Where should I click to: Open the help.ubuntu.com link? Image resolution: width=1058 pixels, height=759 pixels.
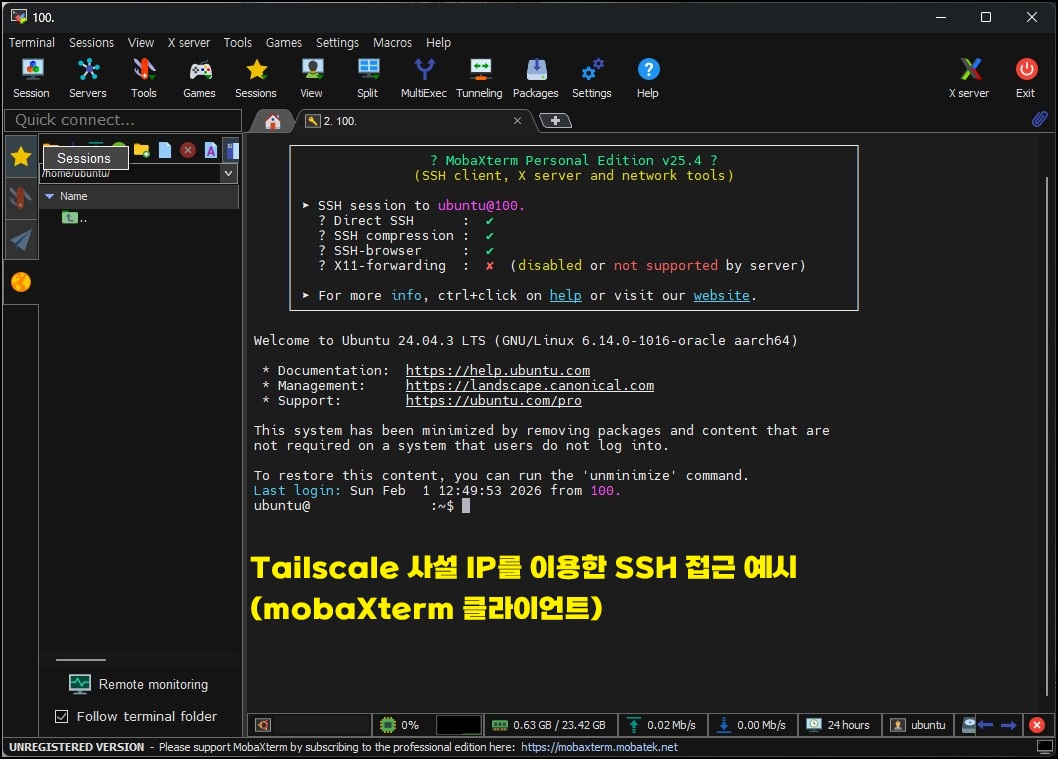click(x=498, y=370)
